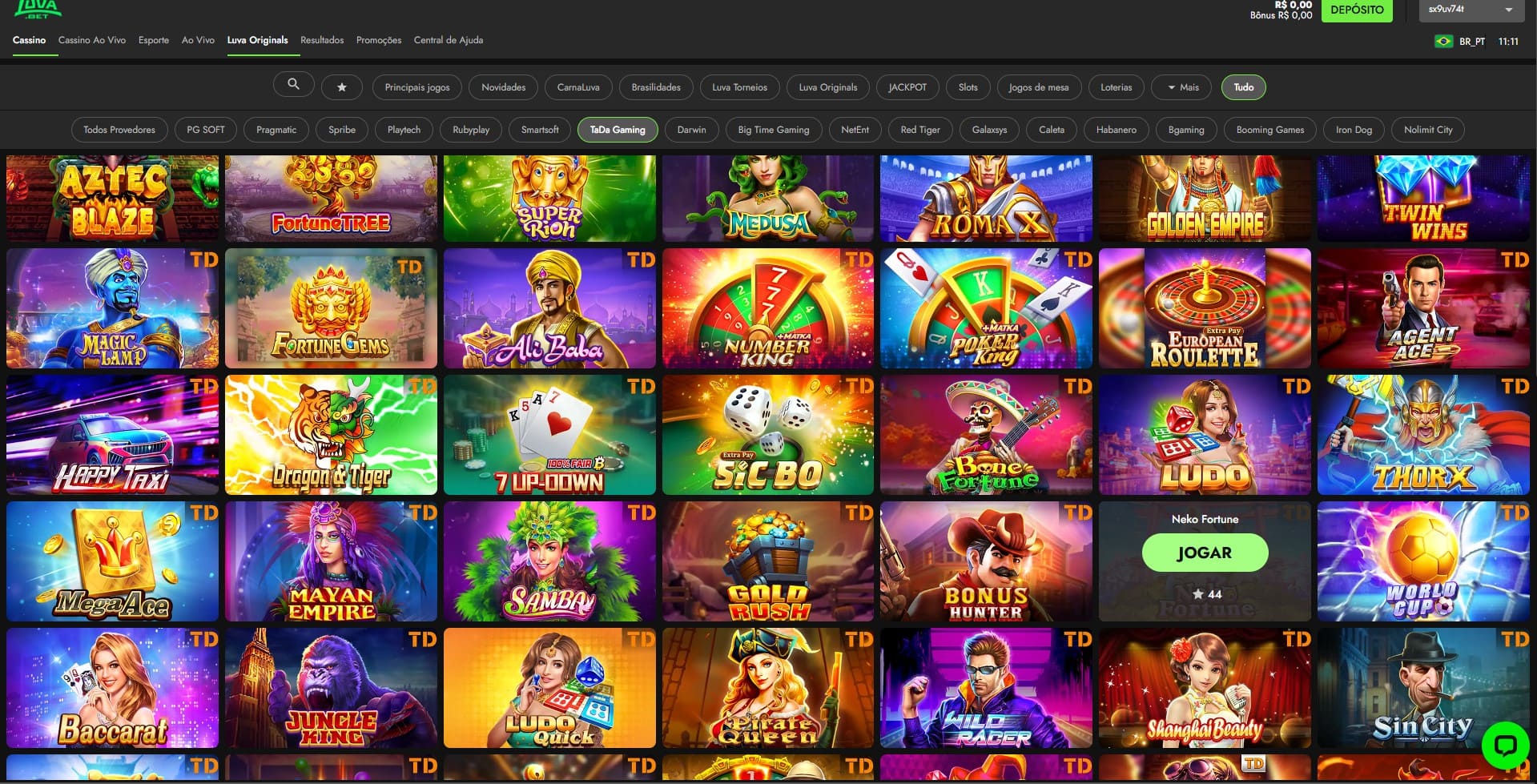Open the Baccarat game
Viewport: 1537px width, 784px height.
point(112,688)
